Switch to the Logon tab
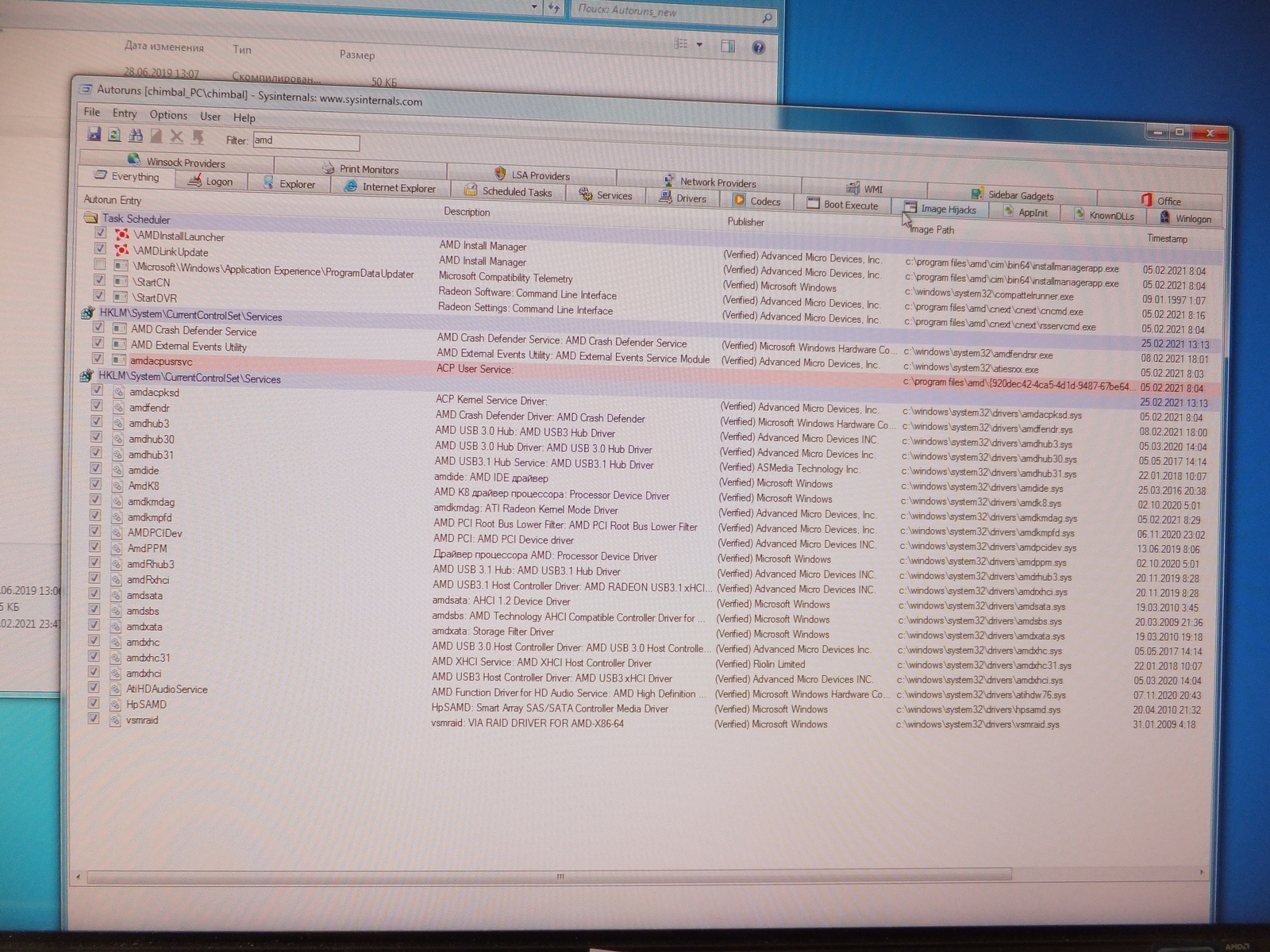1270x952 pixels. [x=210, y=181]
